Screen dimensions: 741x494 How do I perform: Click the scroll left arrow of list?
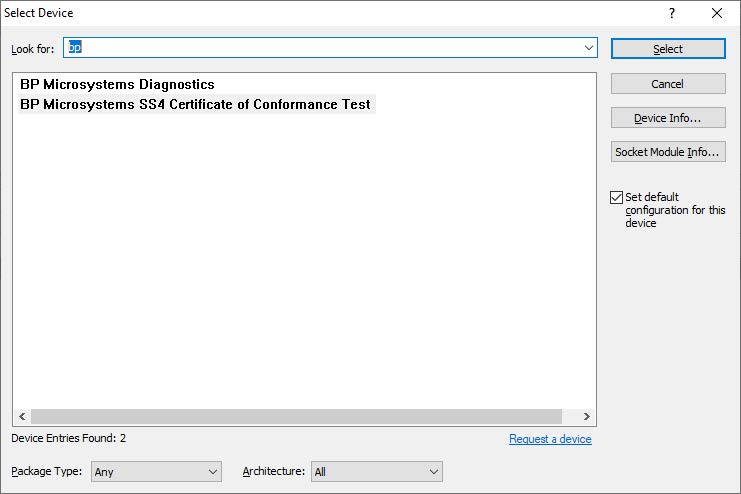[22, 416]
